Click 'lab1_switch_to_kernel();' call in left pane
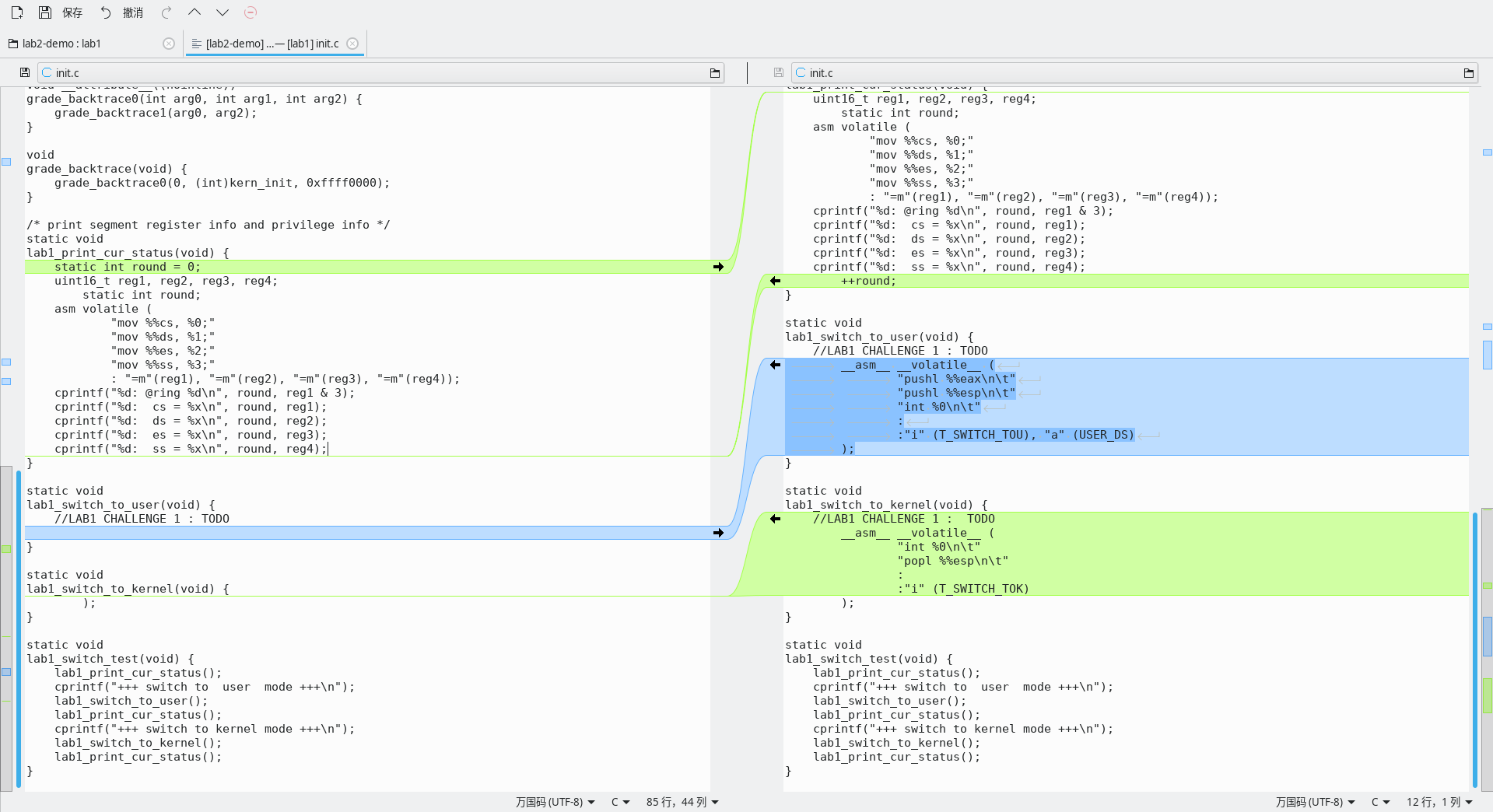Image resolution: width=1493 pixels, height=812 pixels. [138, 743]
